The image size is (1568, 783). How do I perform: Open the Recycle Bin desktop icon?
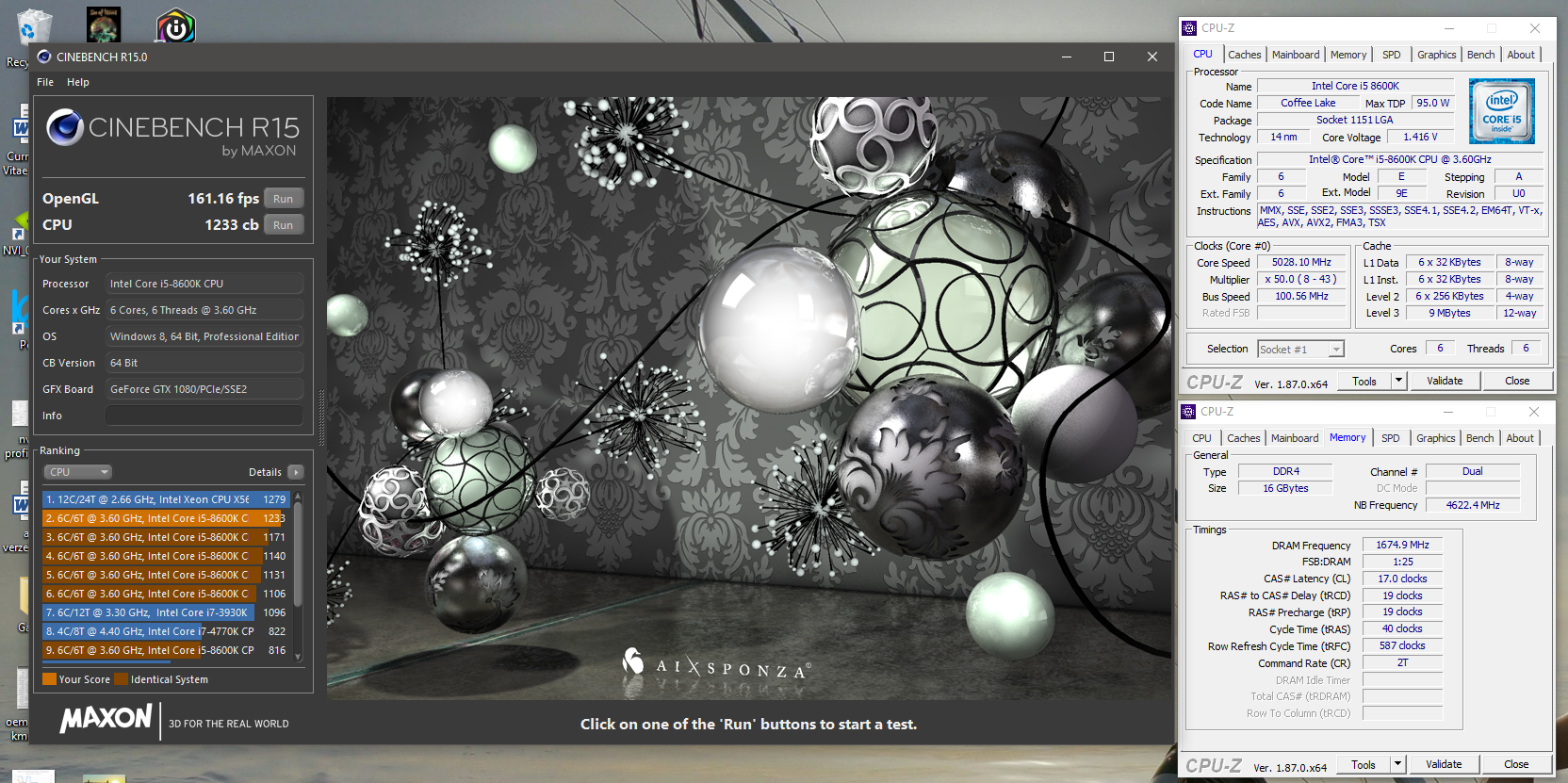point(33,28)
